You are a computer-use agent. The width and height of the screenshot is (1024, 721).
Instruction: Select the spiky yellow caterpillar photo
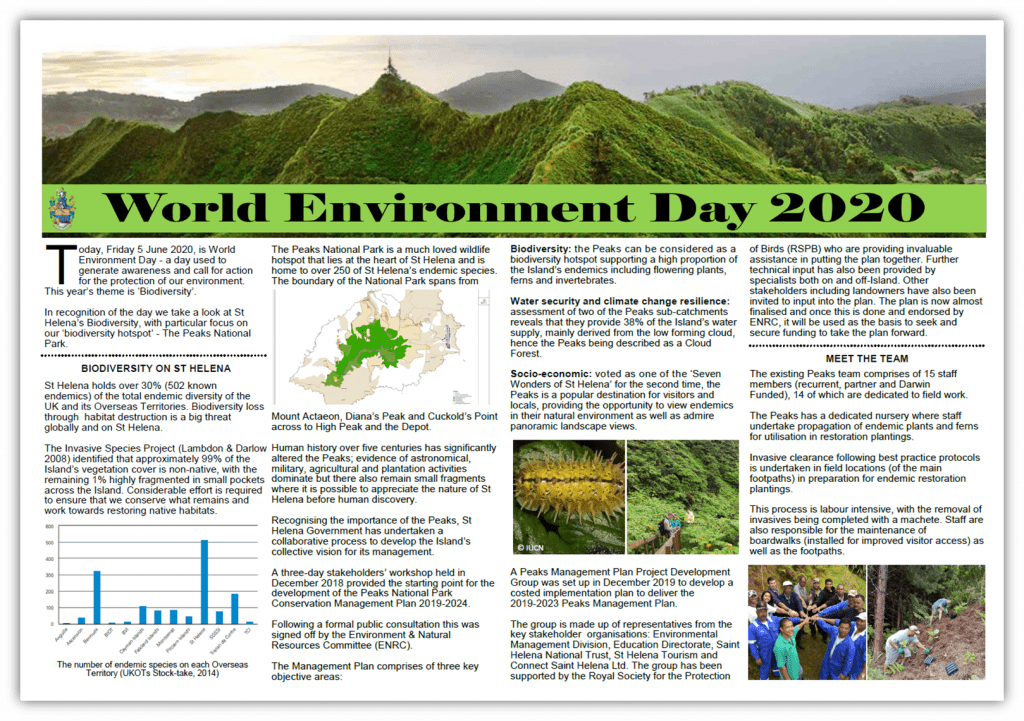(569, 497)
